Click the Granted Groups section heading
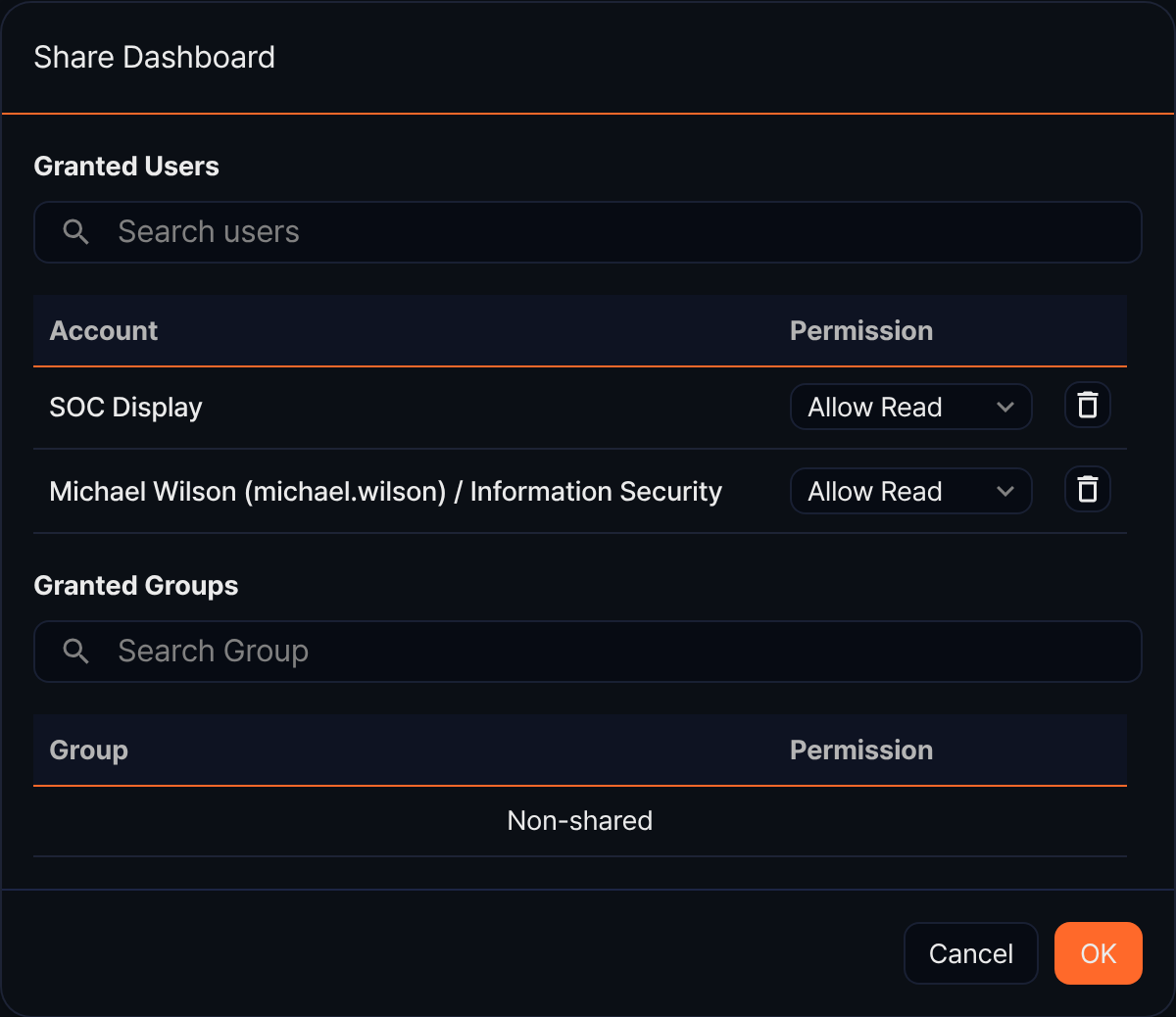 136,586
